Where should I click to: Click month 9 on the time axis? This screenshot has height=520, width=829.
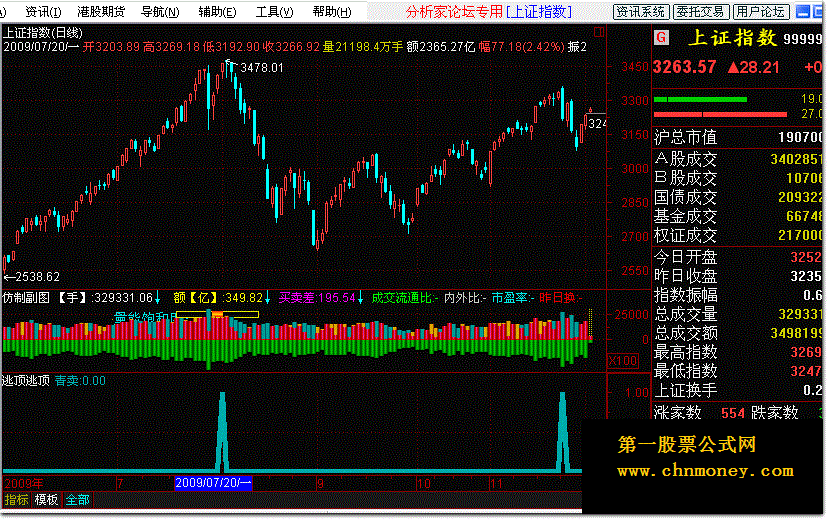click(321, 483)
